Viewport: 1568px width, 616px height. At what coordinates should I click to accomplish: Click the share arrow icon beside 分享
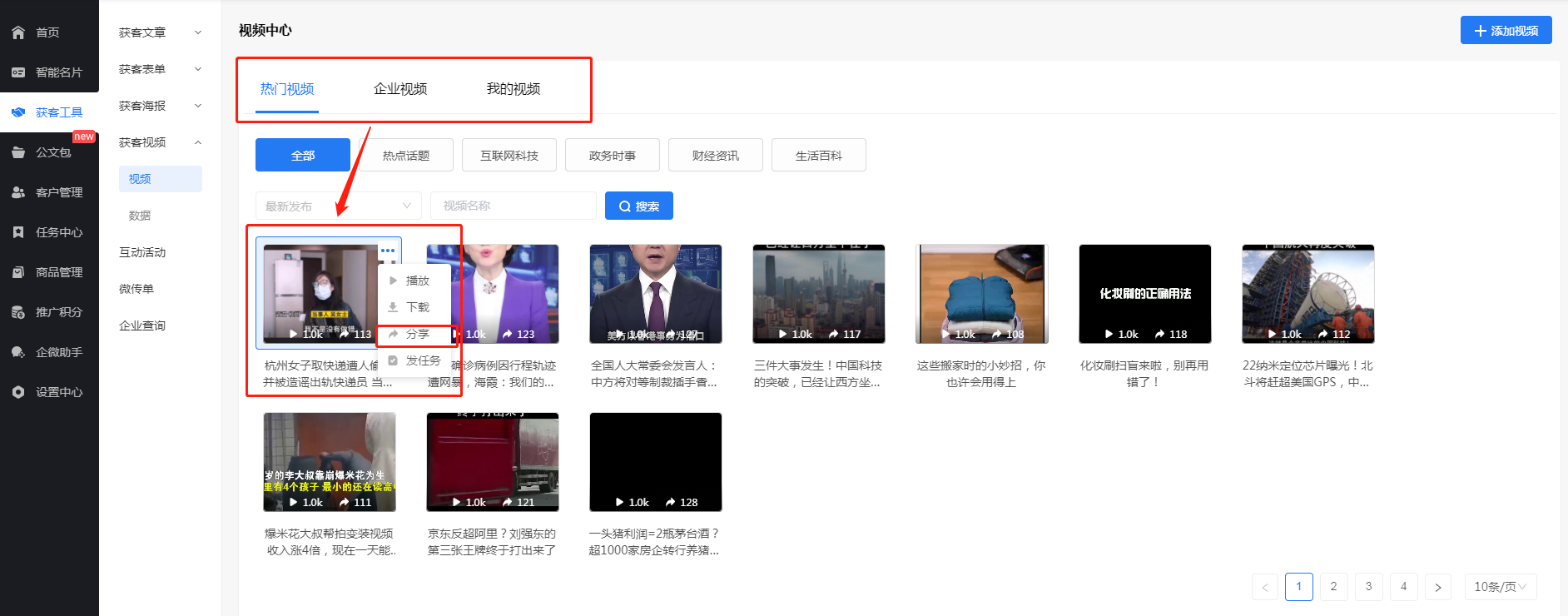(393, 334)
